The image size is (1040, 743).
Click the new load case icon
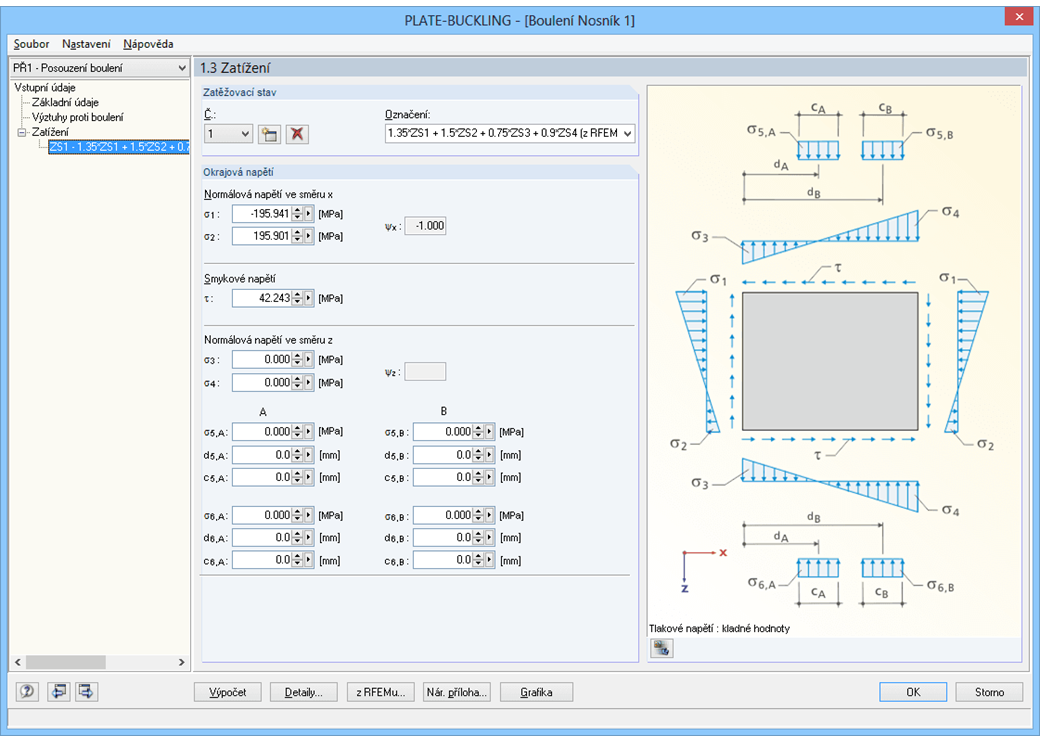coord(268,134)
